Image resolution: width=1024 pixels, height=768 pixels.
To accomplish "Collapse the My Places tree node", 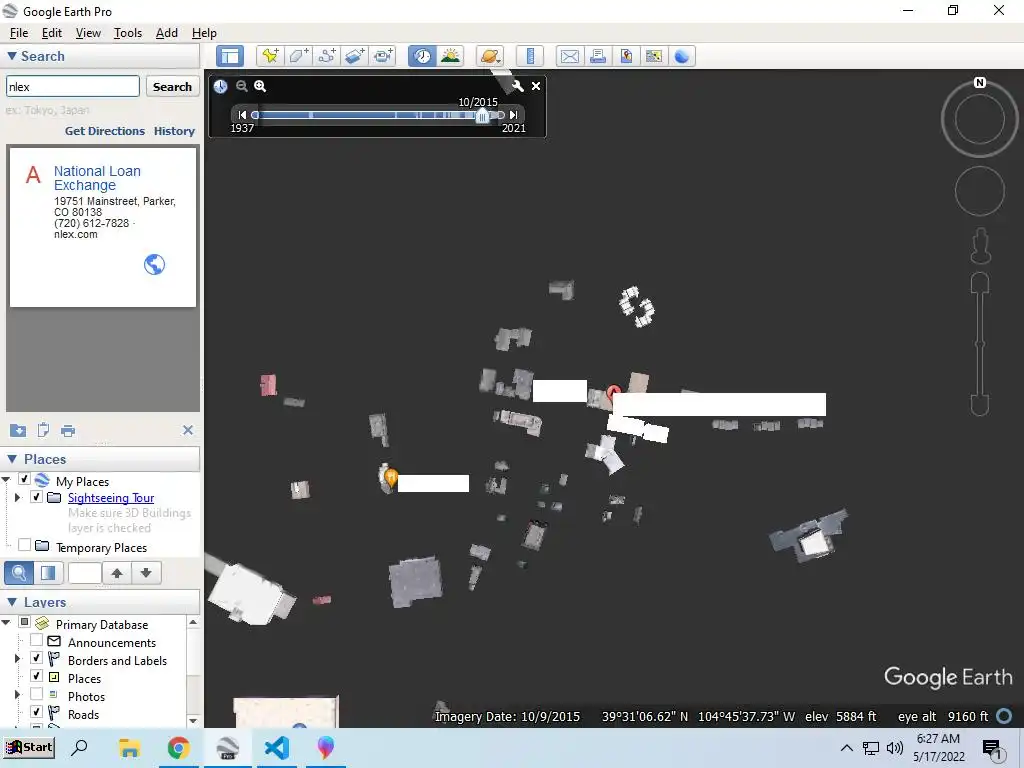I will 7,480.
